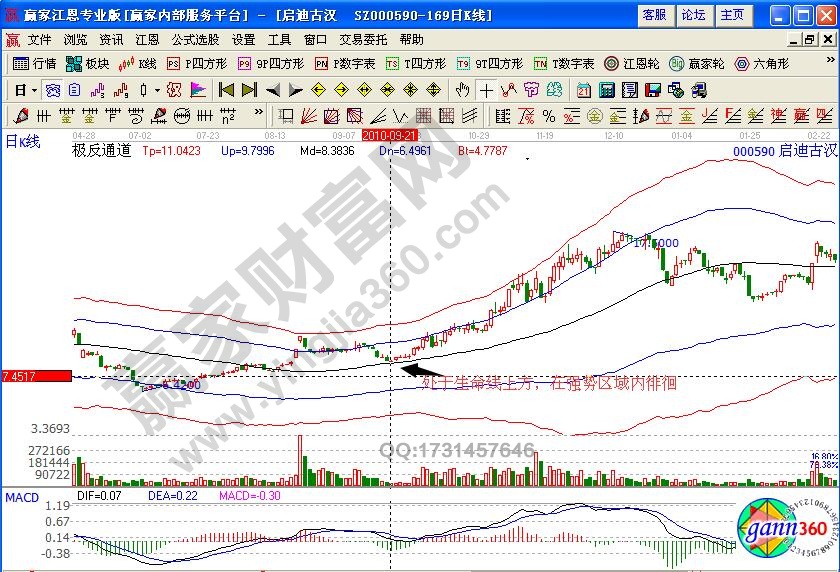Open the 六角形 hexagon tool
The height and width of the screenshot is (572, 840).
(x=762, y=64)
